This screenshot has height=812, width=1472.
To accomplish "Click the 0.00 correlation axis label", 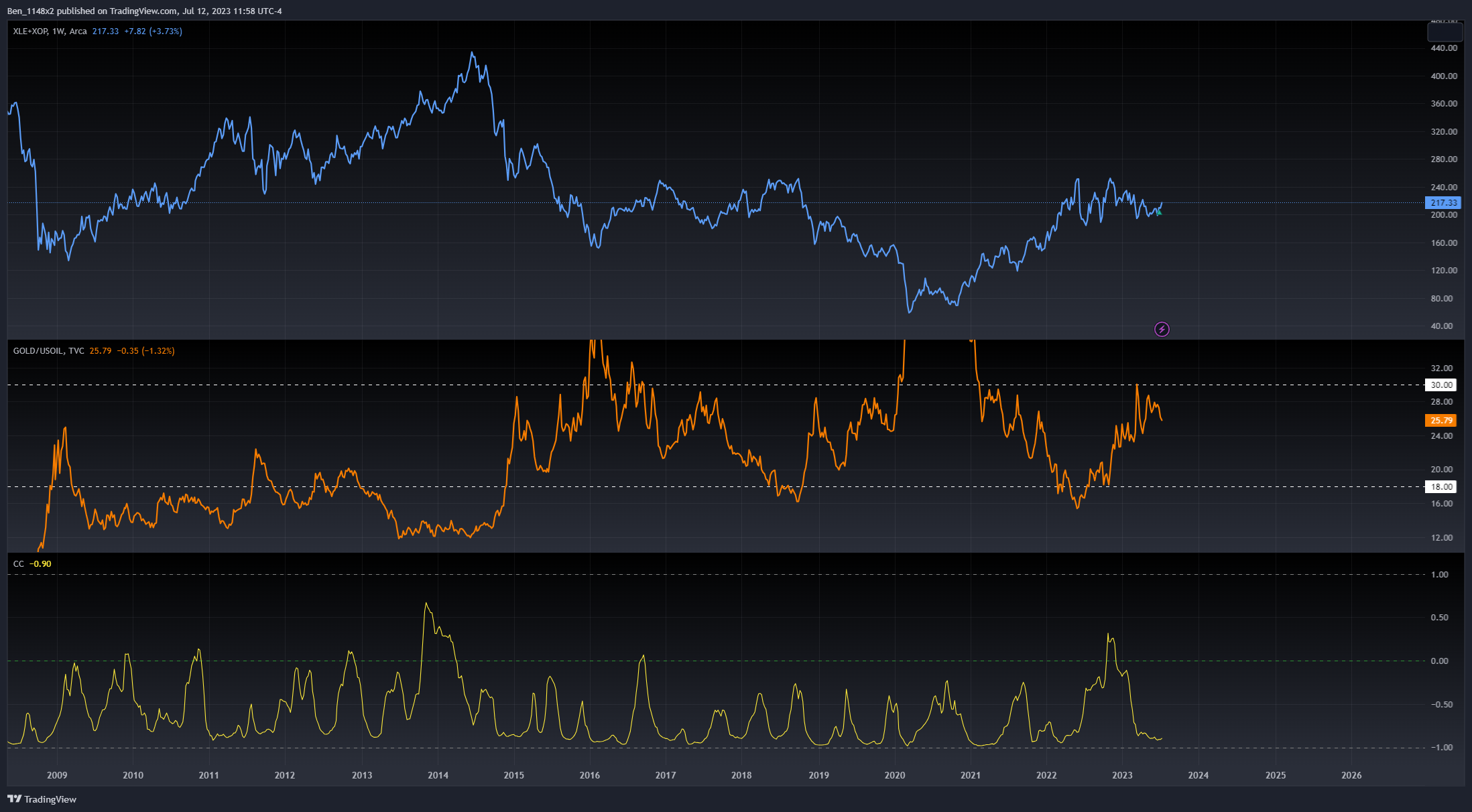I will (x=1440, y=661).
